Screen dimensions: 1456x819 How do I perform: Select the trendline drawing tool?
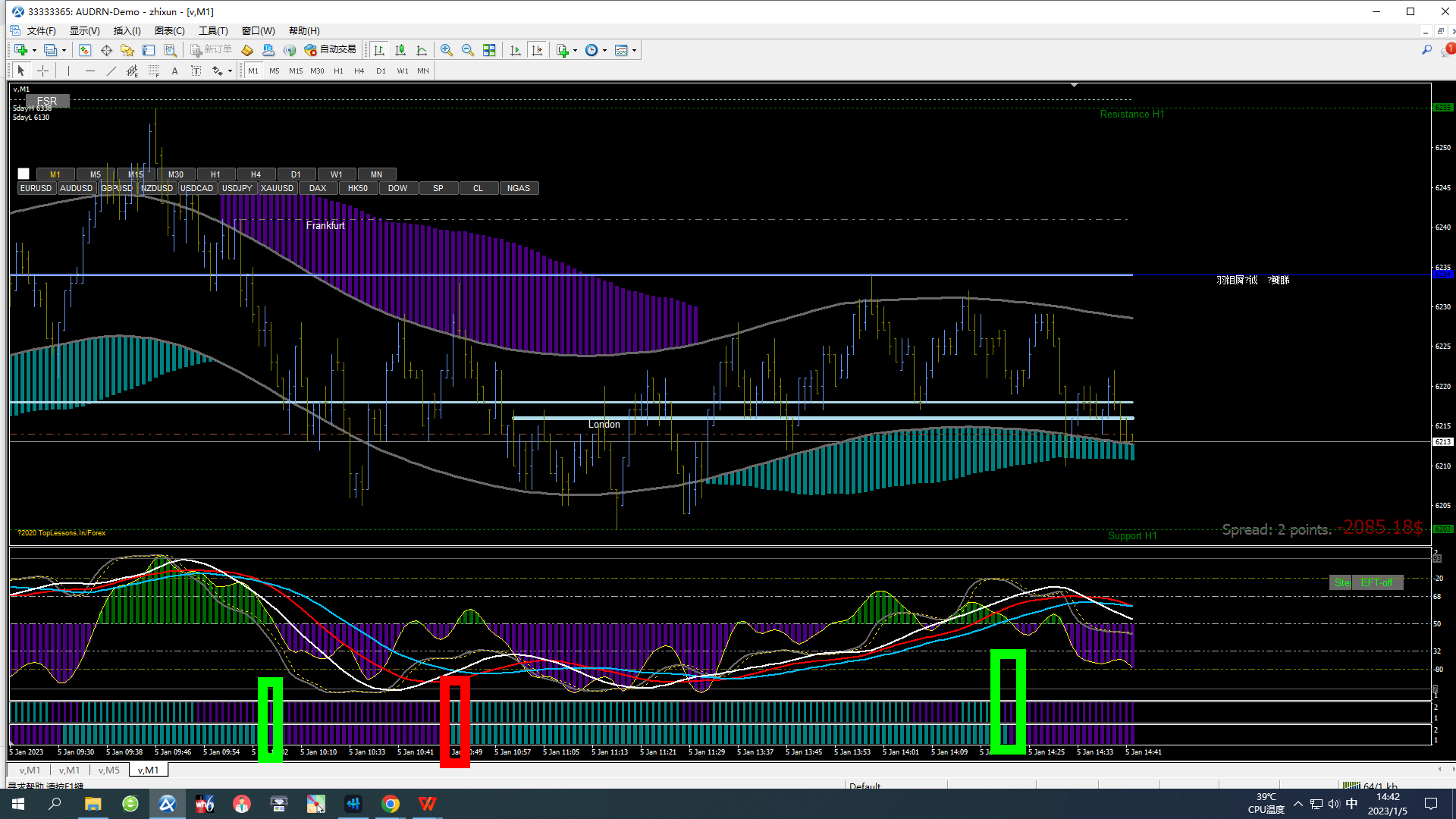click(111, 71)
